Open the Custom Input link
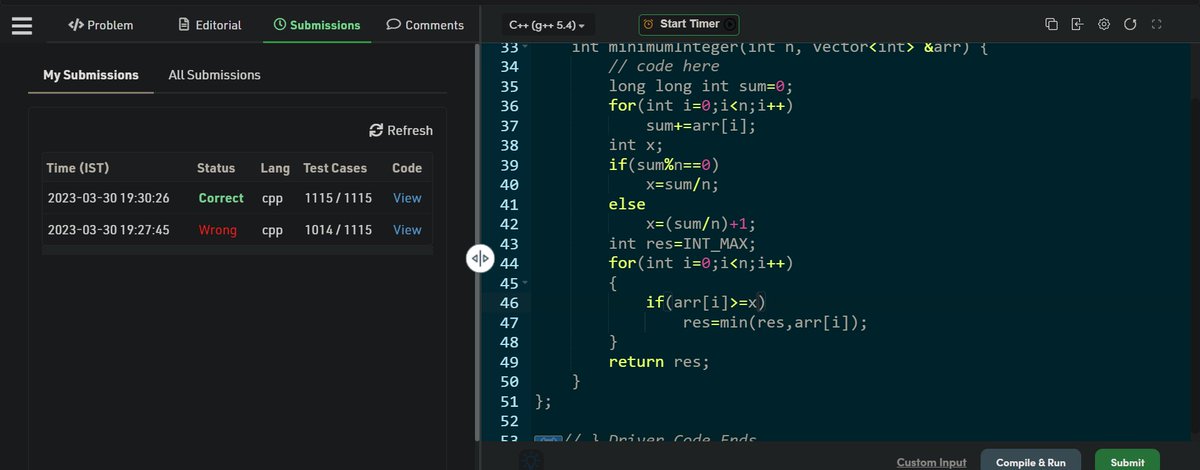 pos(931,462)
